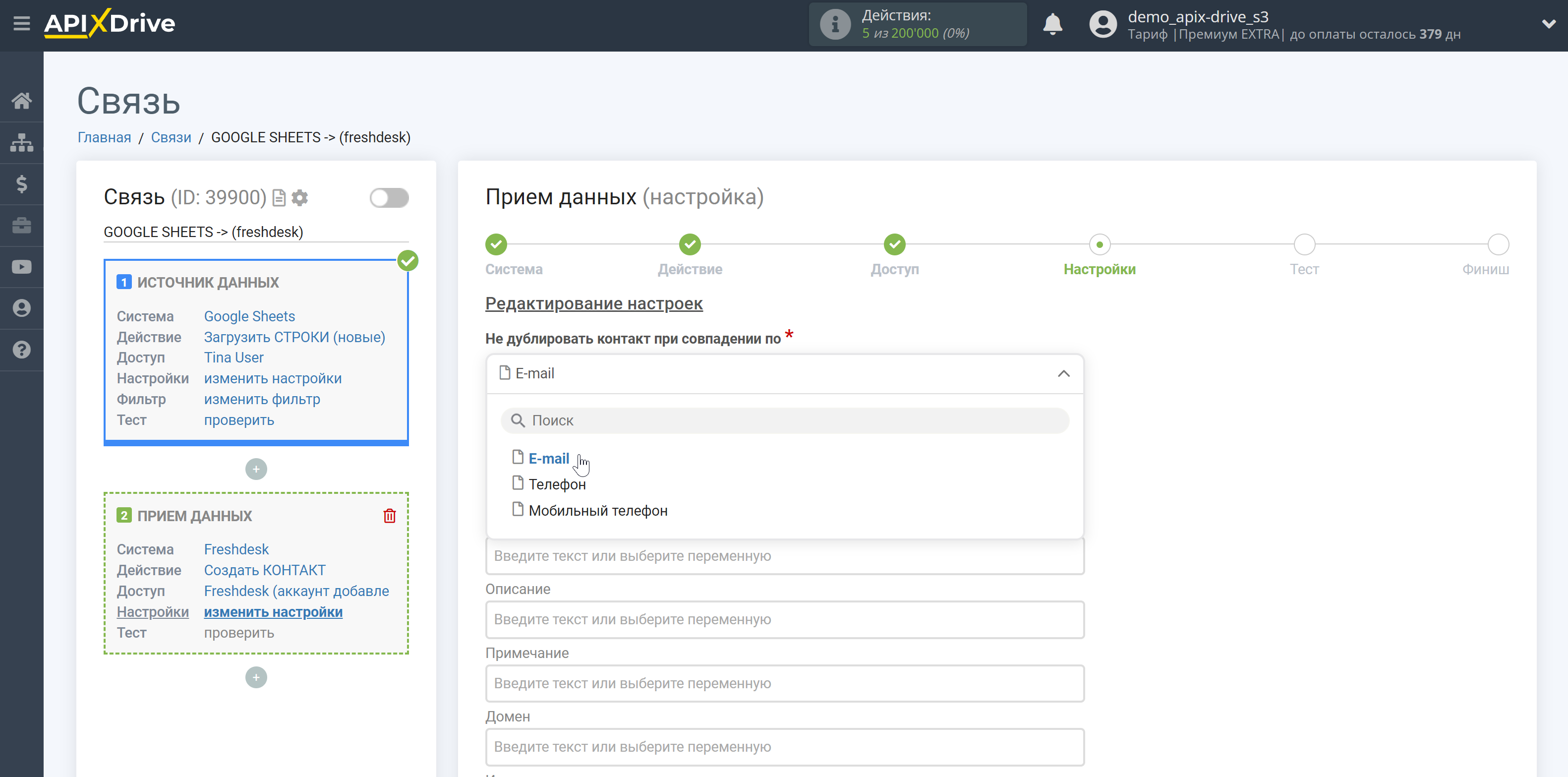The height and width of the screenshot is (777, 1568).
Task: Choose Телефон option in the list
Action: [557, 484]
